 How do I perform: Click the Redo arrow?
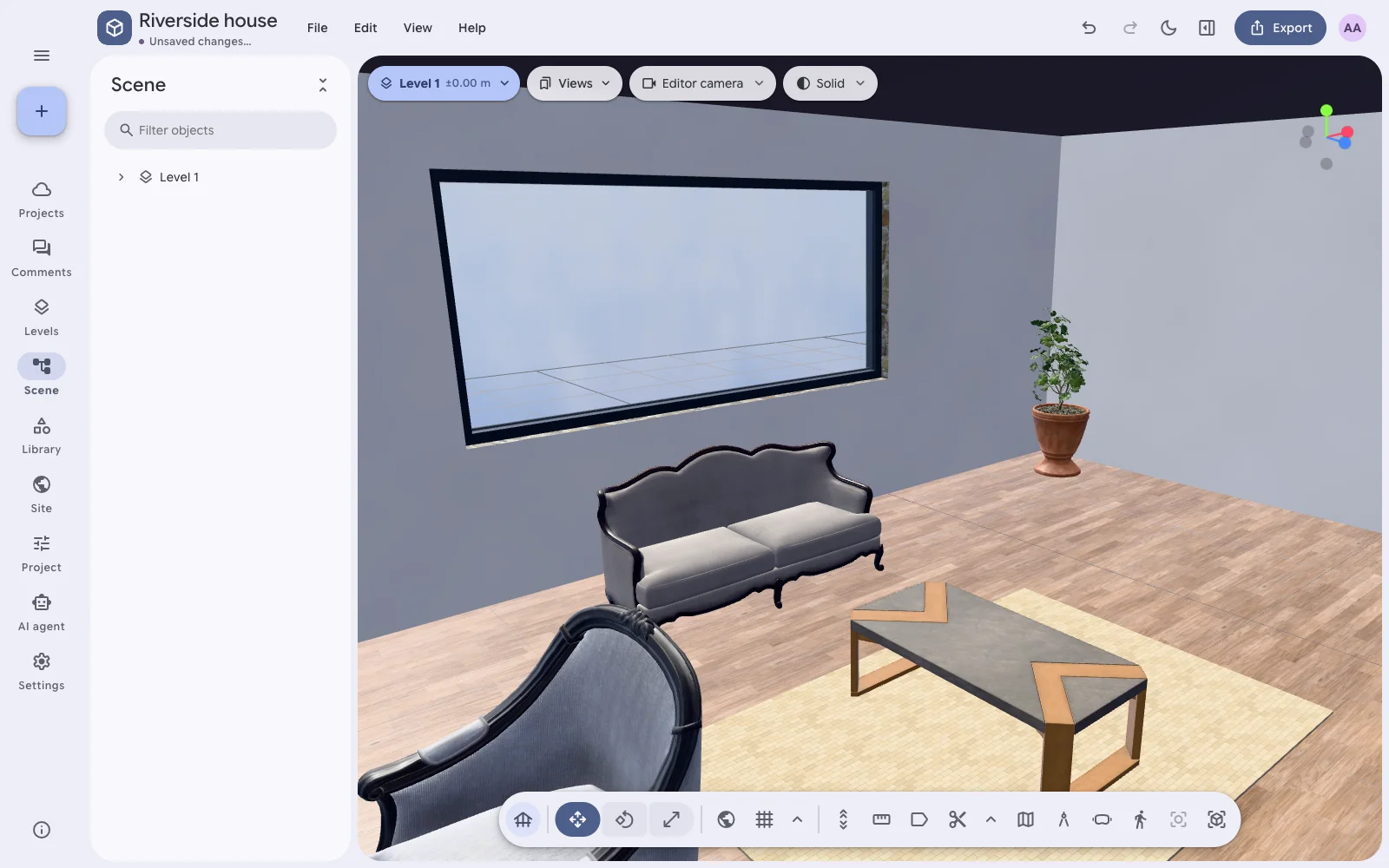(1129, 28)
